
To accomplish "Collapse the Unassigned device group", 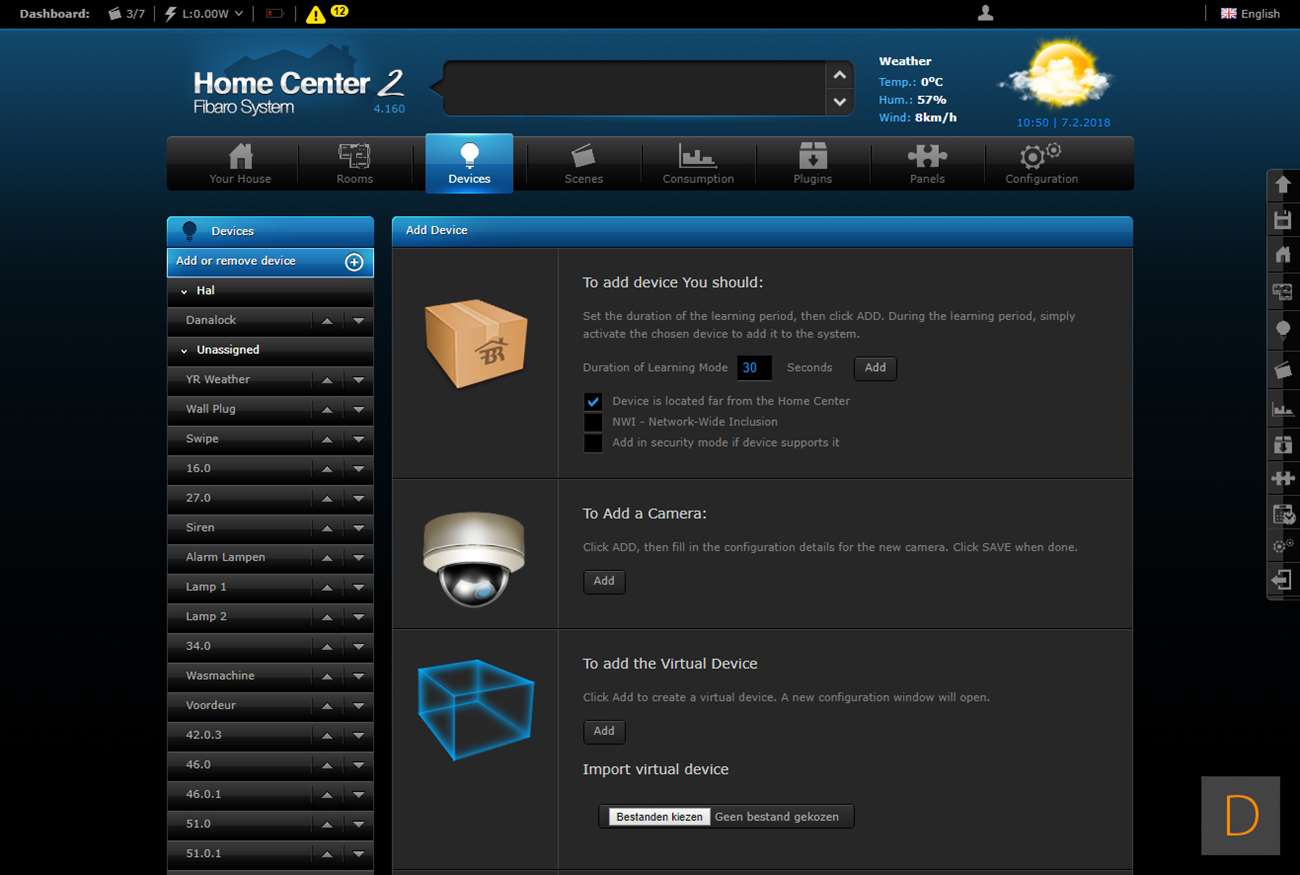I will tap(184, 350).
